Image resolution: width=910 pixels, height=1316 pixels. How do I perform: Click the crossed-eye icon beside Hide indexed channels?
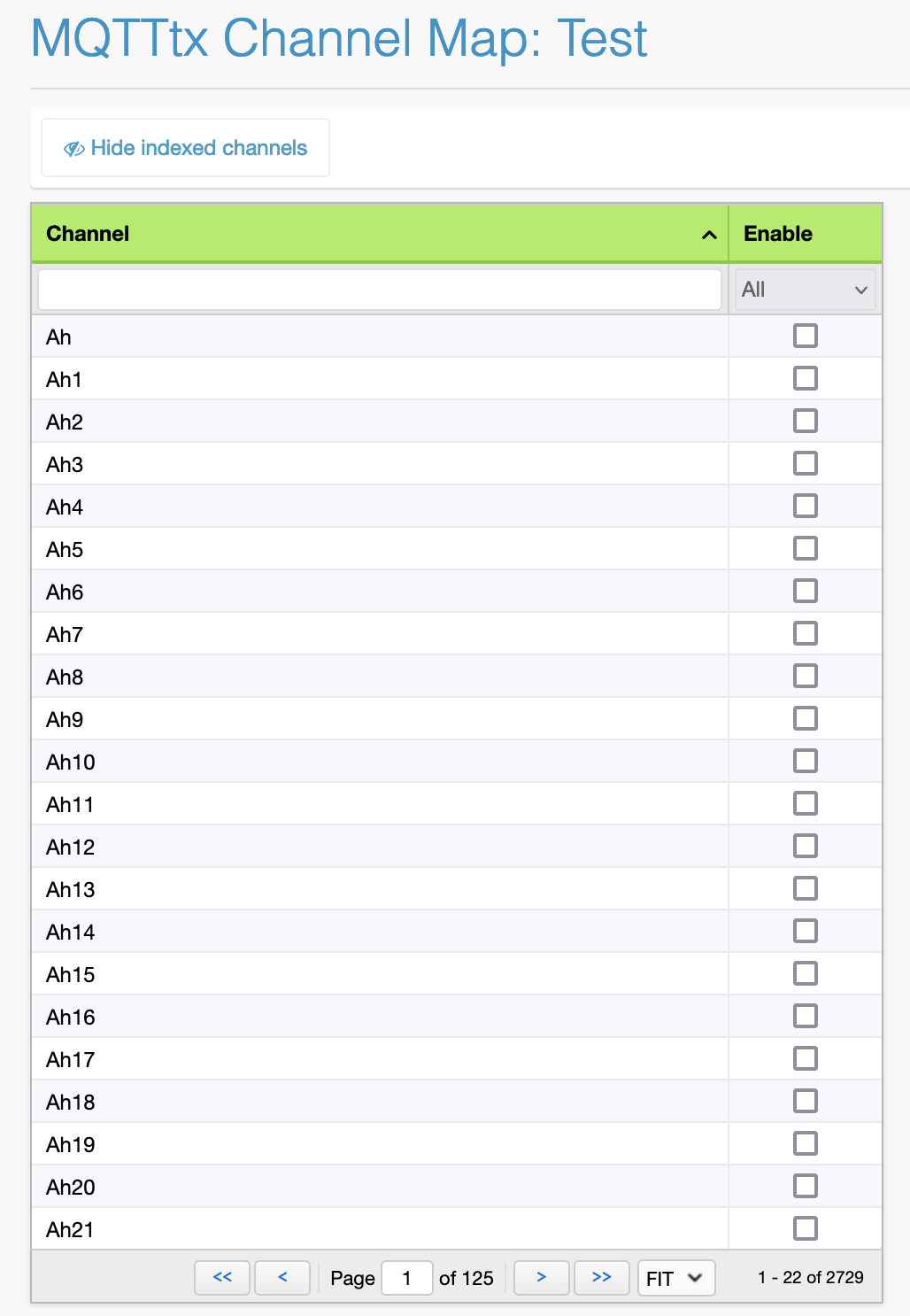pos(73,147)
